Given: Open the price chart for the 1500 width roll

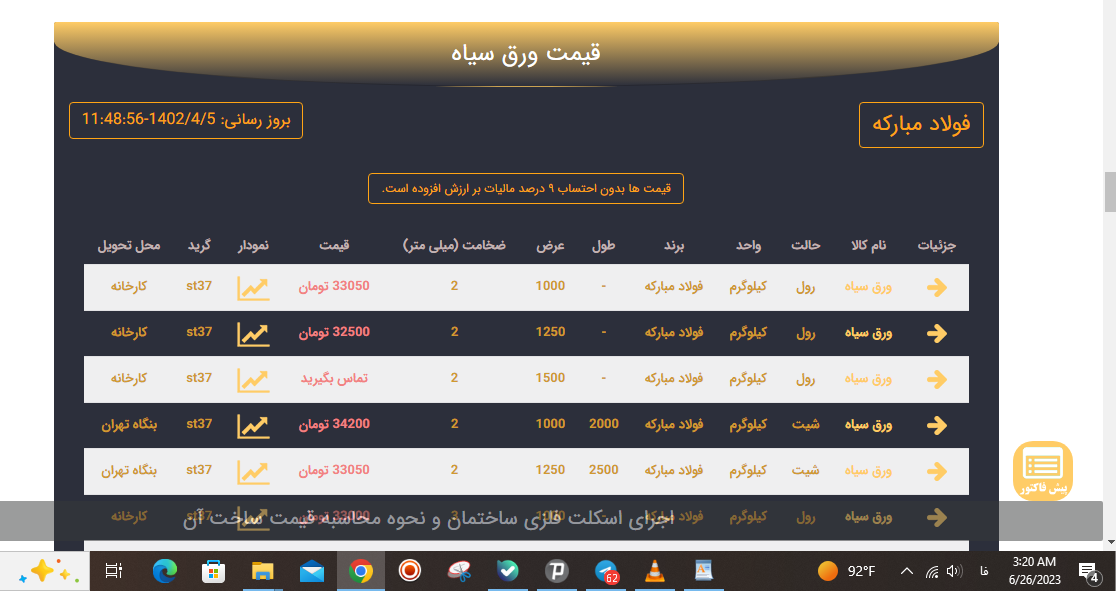Looking at the screenshot, I should point(253,380).
